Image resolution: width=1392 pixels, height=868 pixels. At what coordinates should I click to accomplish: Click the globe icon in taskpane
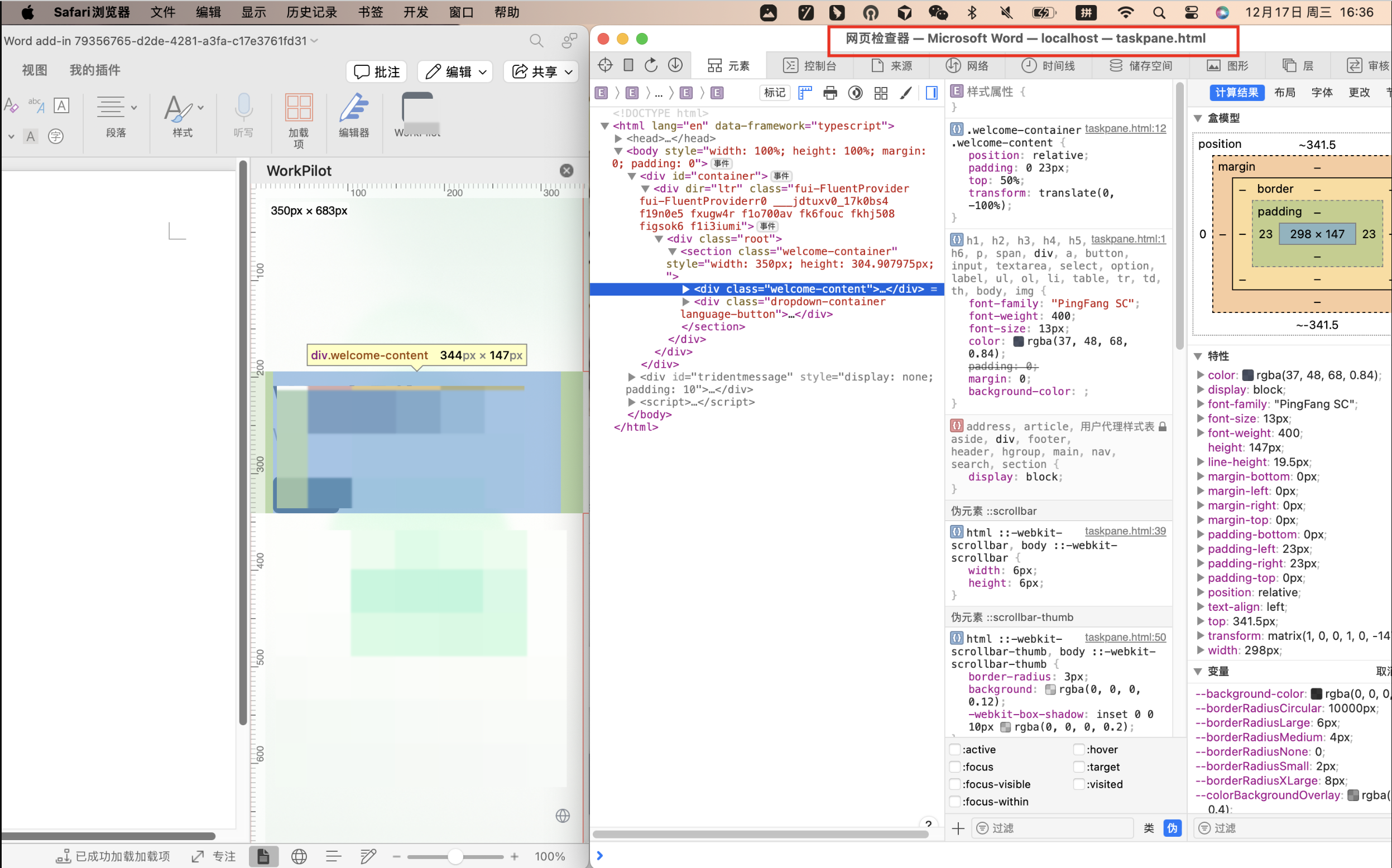(x=563, y=816)
